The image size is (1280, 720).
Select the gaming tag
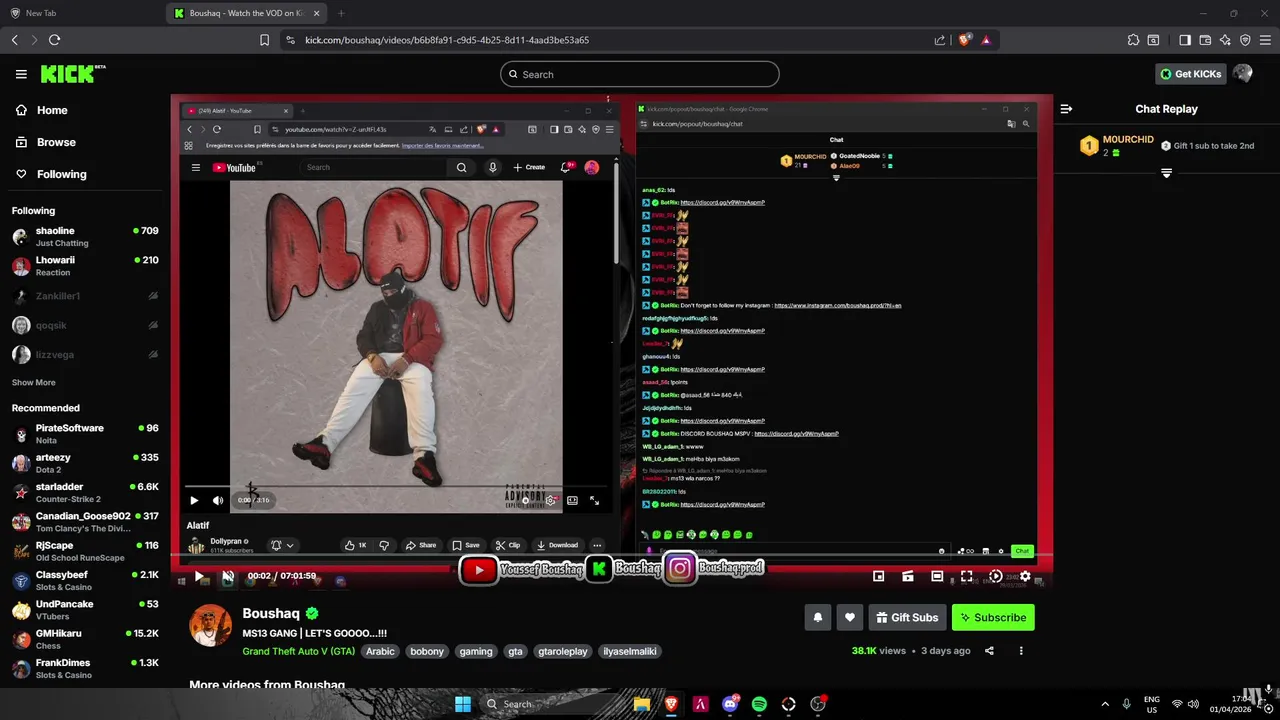[476, 651]
